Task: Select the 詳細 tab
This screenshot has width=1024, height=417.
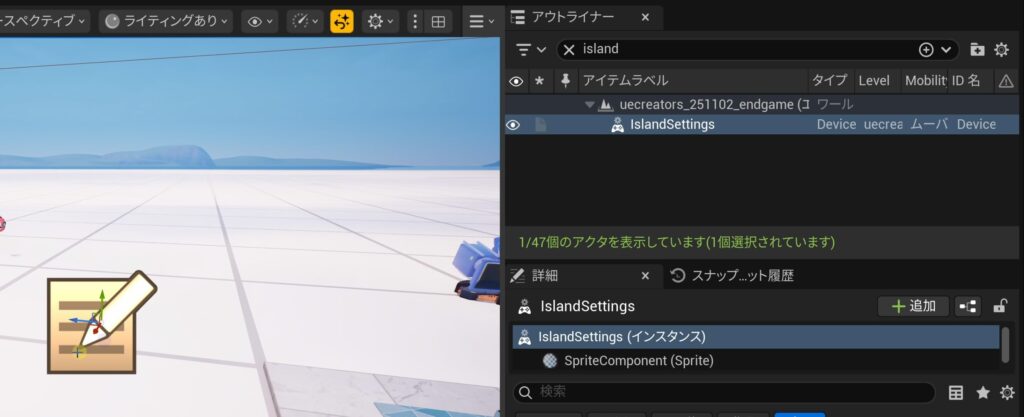Action: [x=545, y=275]
